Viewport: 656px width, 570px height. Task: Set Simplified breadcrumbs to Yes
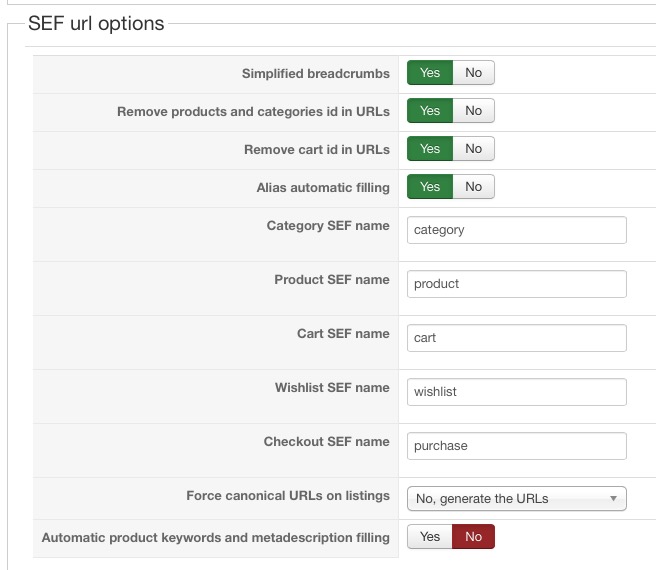coord(430,73)
